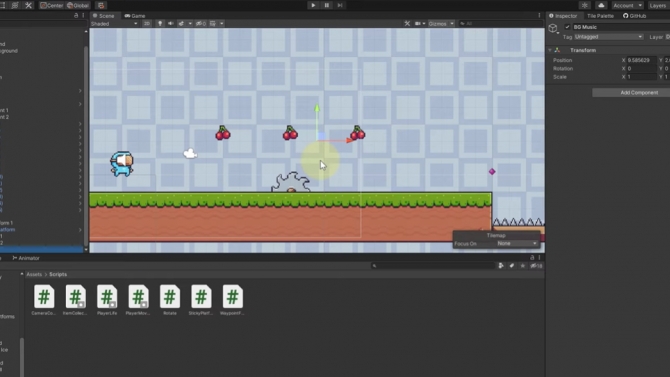Open the Collab sun icon button
The image size is (670, 377).
[585, 5]
